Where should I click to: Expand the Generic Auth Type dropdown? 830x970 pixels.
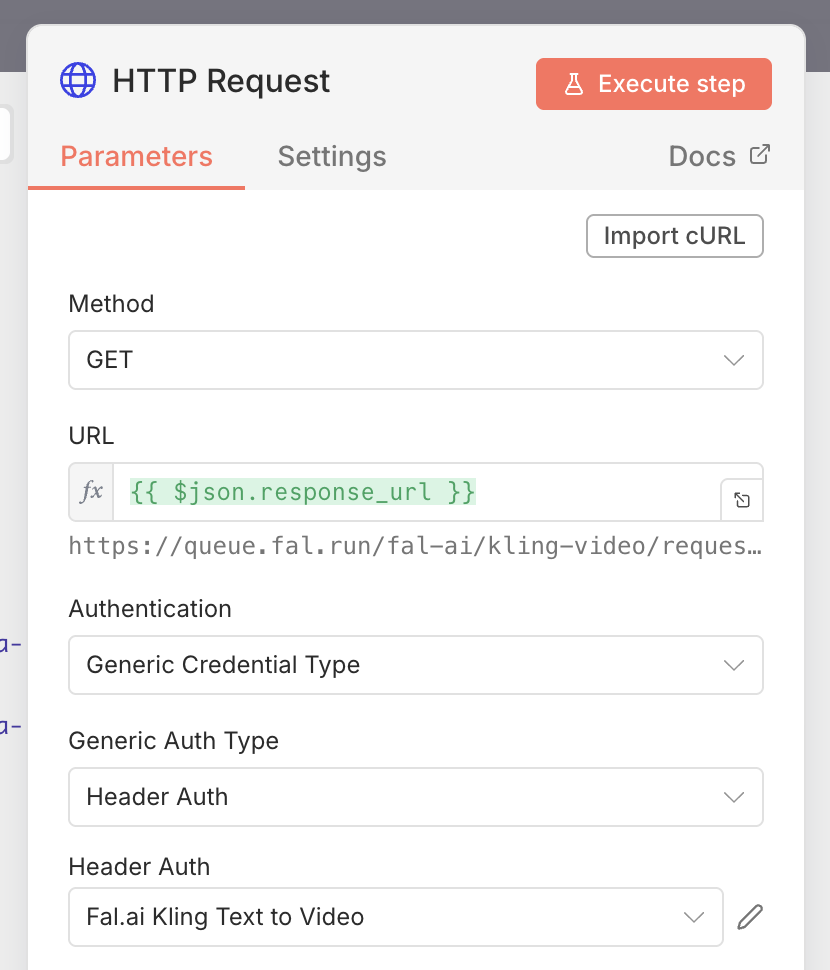click(415, 797)
